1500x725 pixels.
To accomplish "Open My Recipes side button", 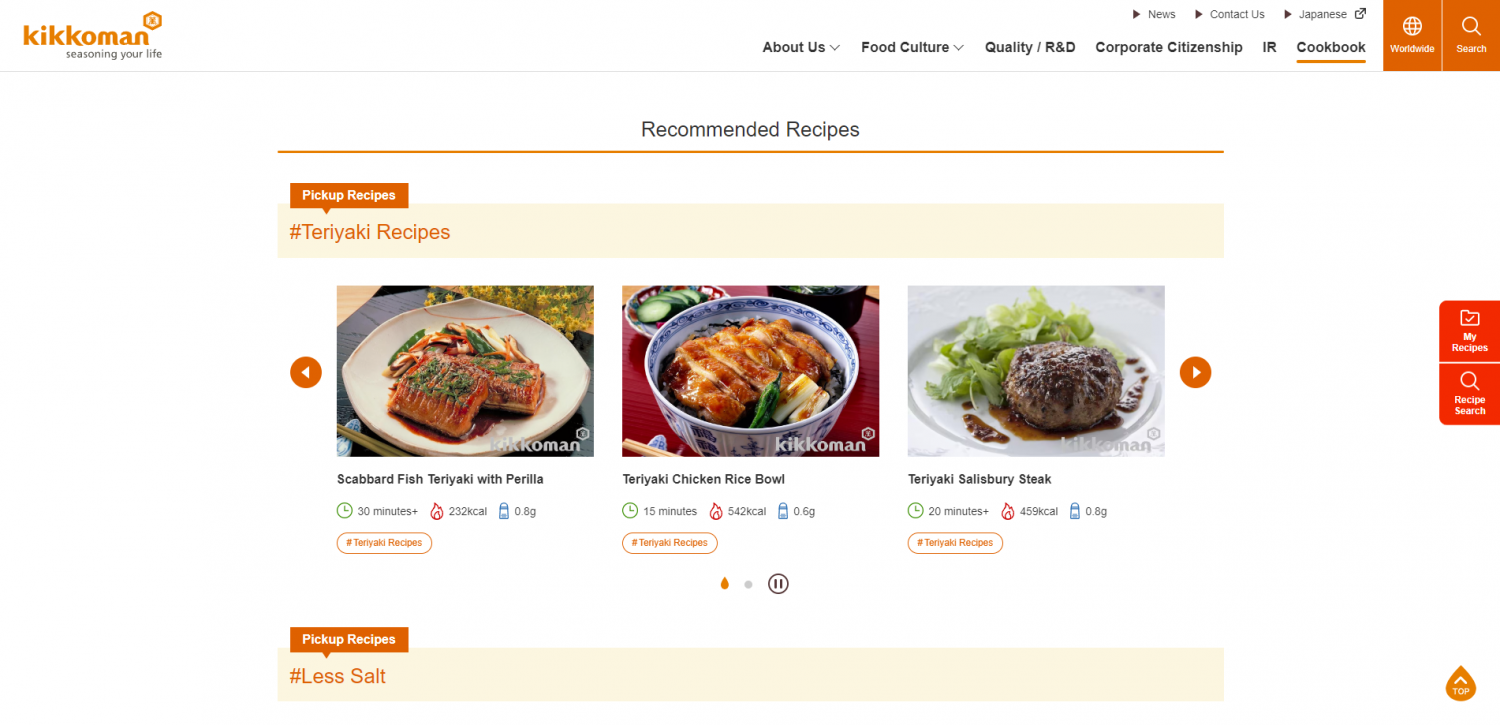I will tap(1469, 331).
